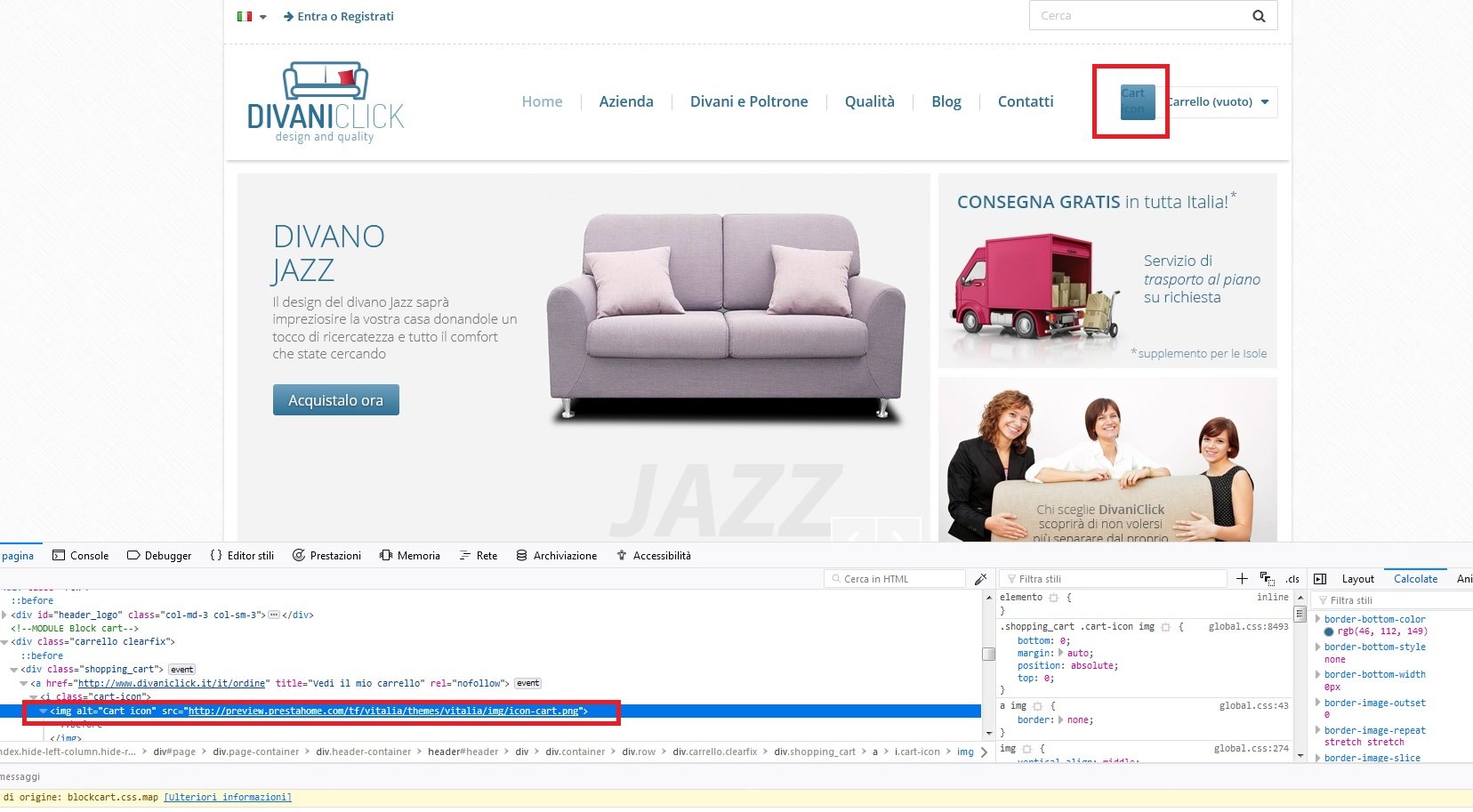Open the Qualità menu item
The image size is (1473, 812).
point(870,101)
